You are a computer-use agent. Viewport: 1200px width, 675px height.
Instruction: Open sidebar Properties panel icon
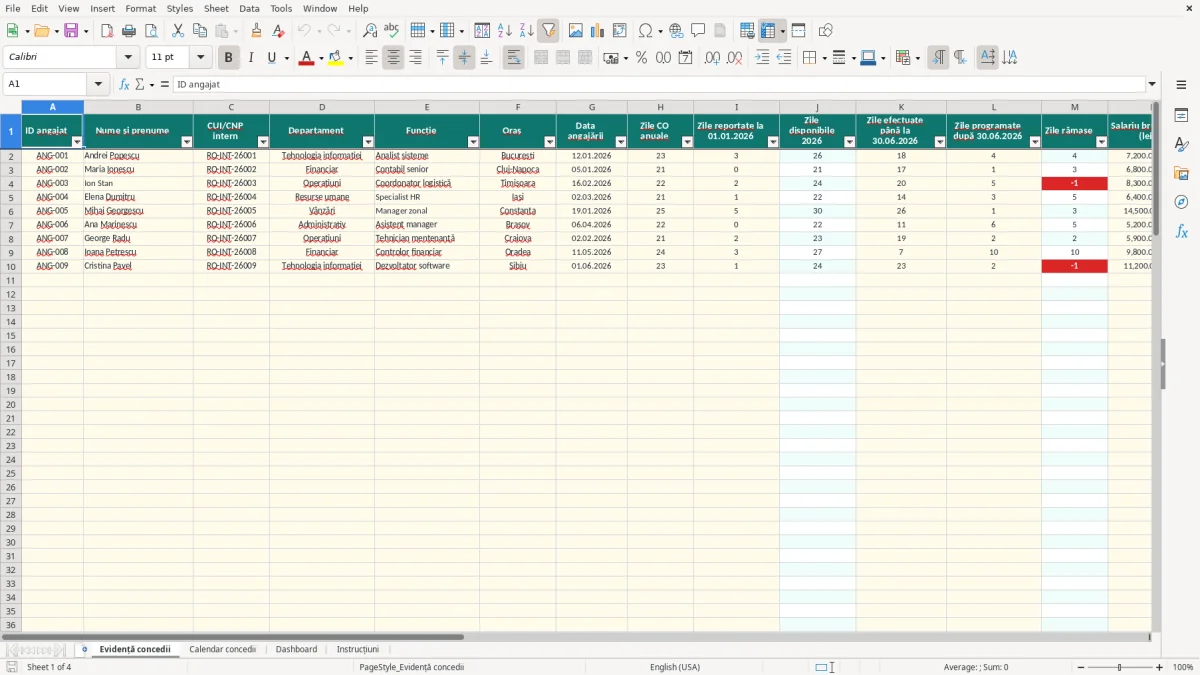pos(1181,115)
